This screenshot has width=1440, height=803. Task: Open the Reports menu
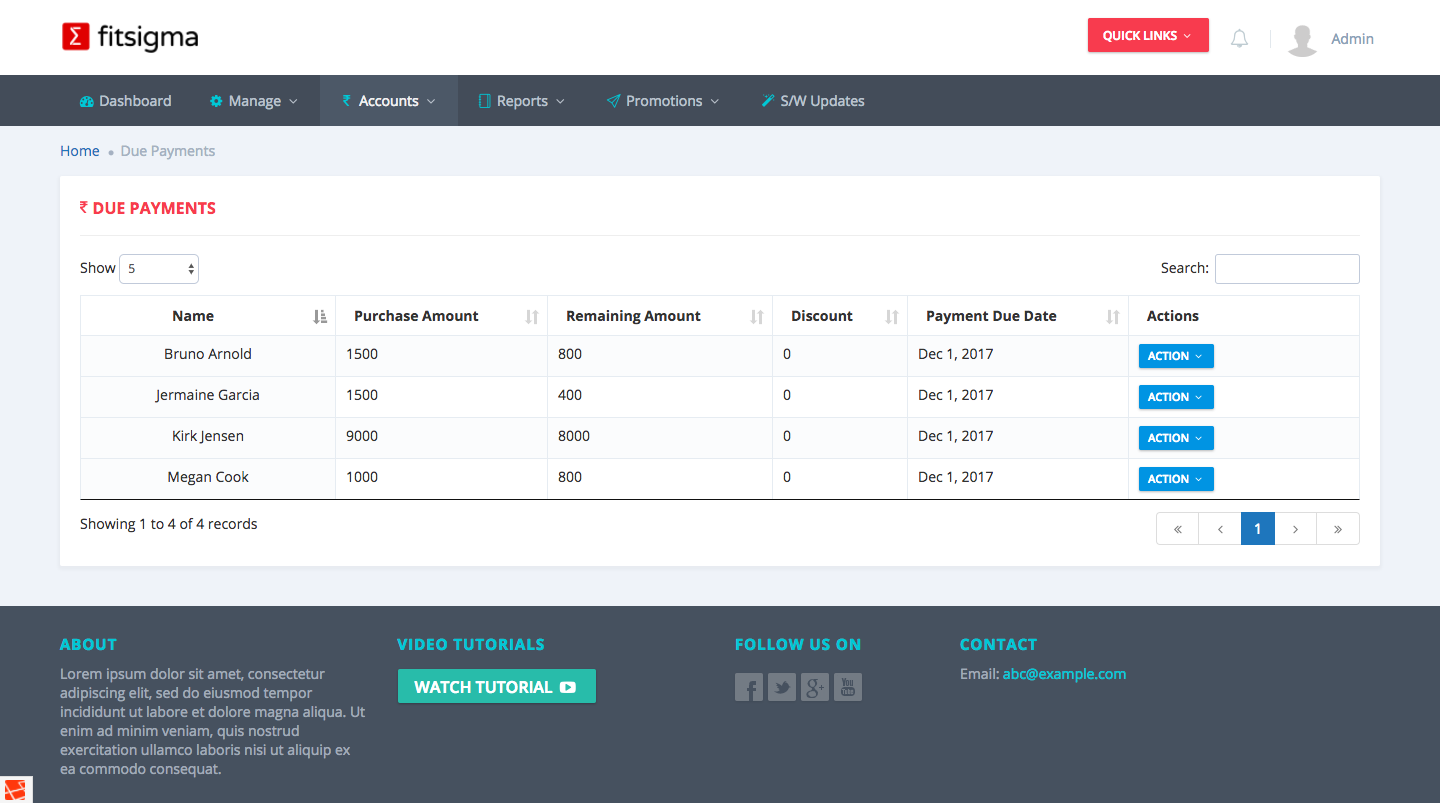pos(522,101)
